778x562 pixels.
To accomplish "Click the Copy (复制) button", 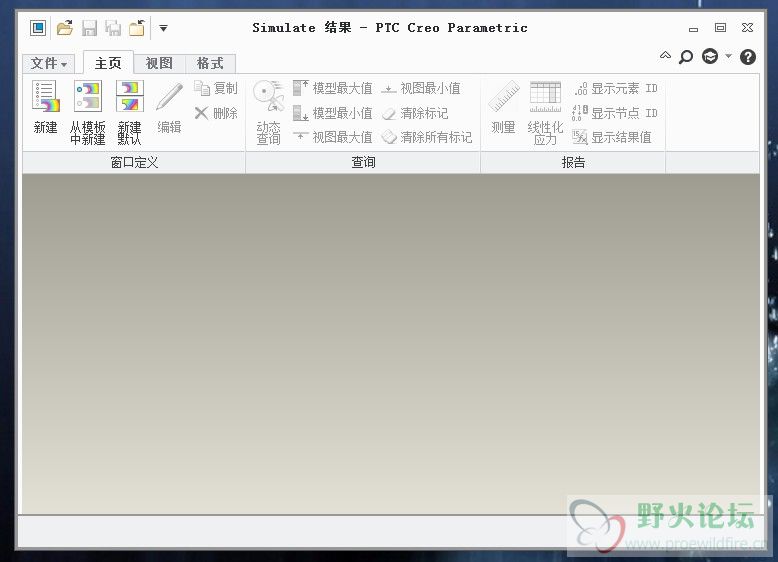I will point(216,89).
